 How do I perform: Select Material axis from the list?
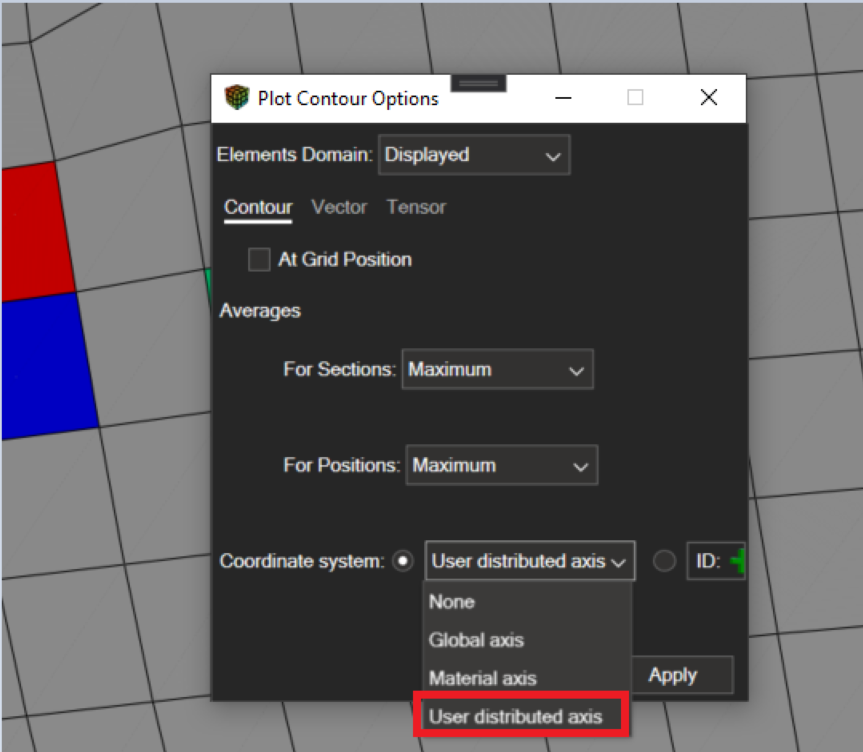coord(483,678)
